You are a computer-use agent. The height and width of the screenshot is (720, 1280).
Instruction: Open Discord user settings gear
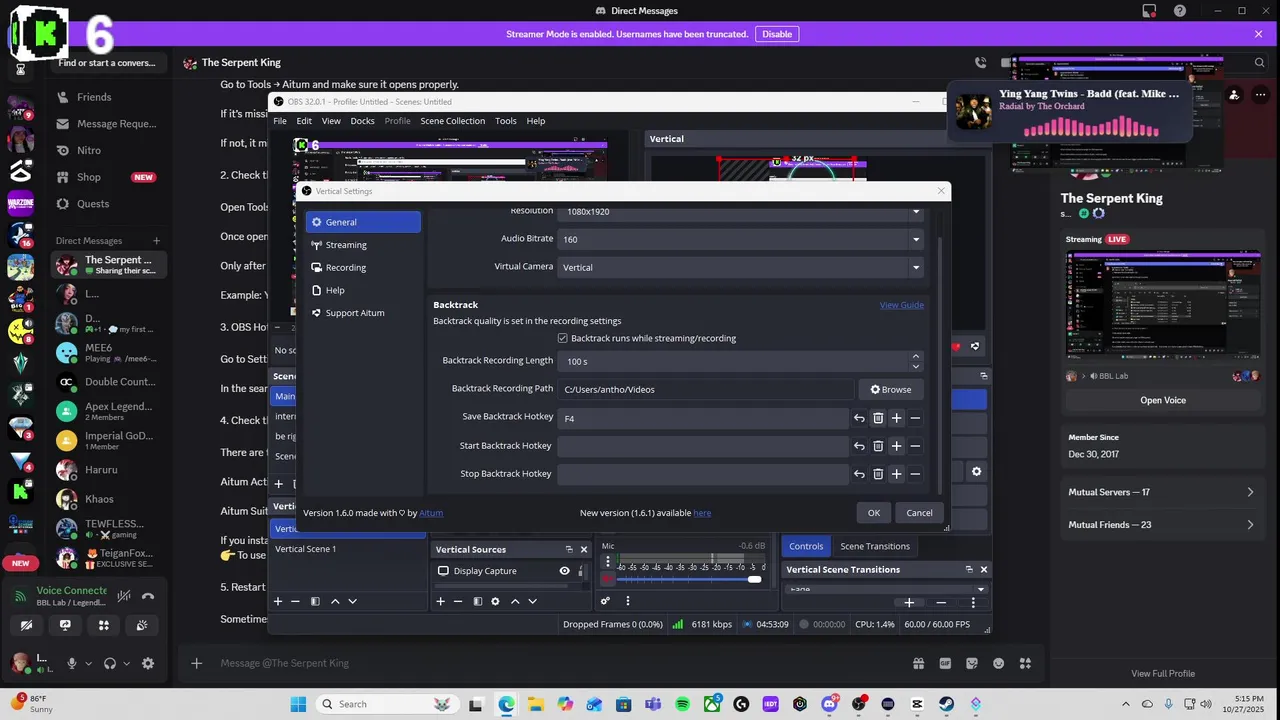(x=148, y=663)
